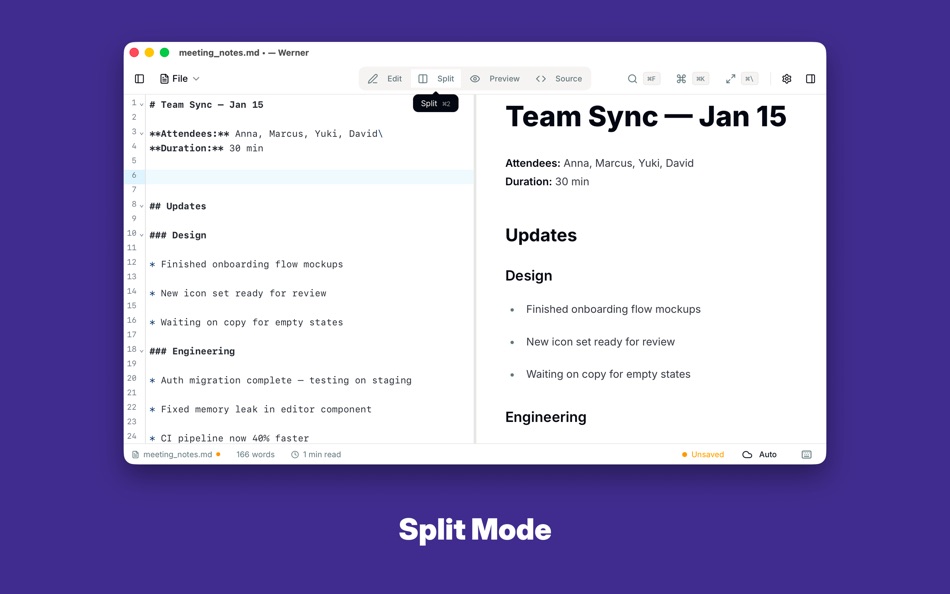
Task: Click '* Fixed memory leak in editor component' line
Action: [x=261, y=409]
